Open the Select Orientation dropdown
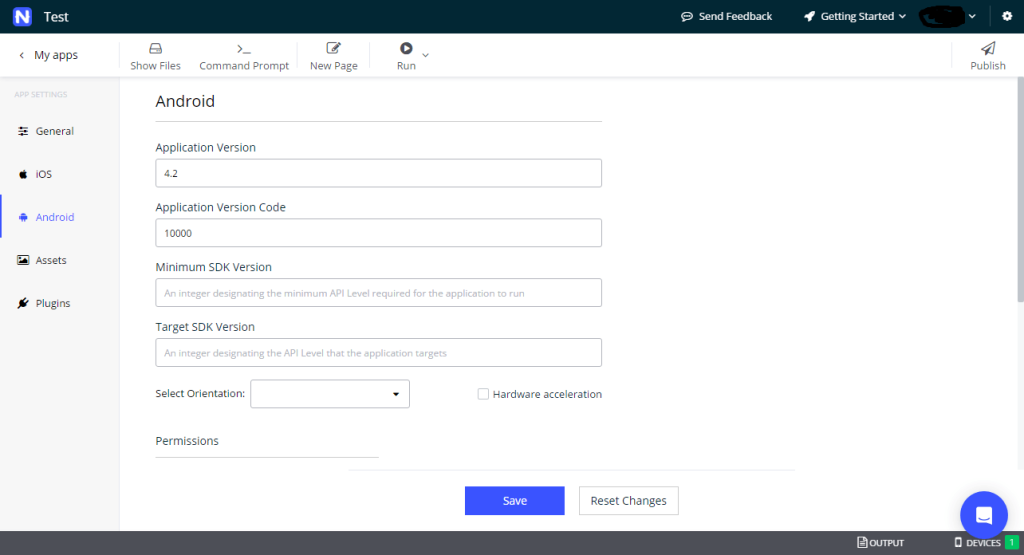 click(x=330, y=394)
